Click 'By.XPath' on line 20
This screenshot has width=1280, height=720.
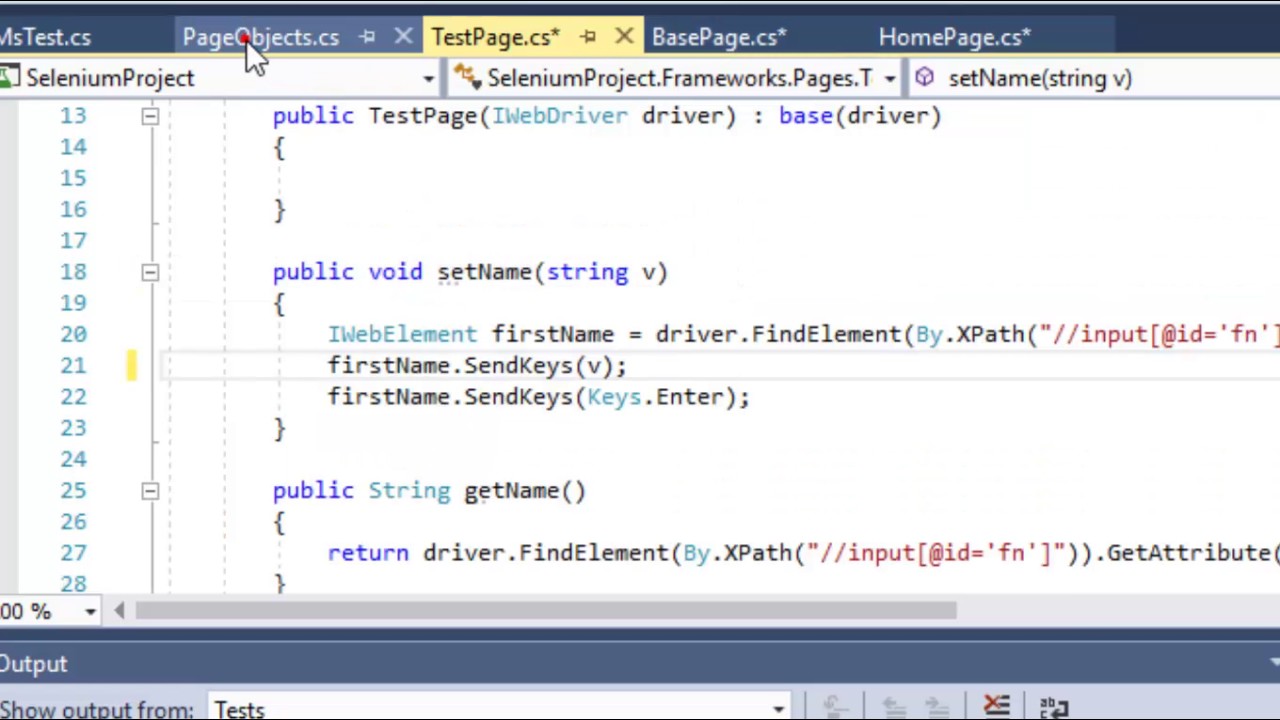pos(971,335)
